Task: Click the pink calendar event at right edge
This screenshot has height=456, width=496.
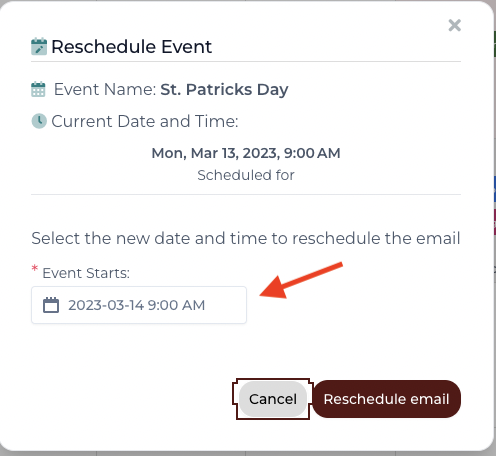Action: point(494,222)
